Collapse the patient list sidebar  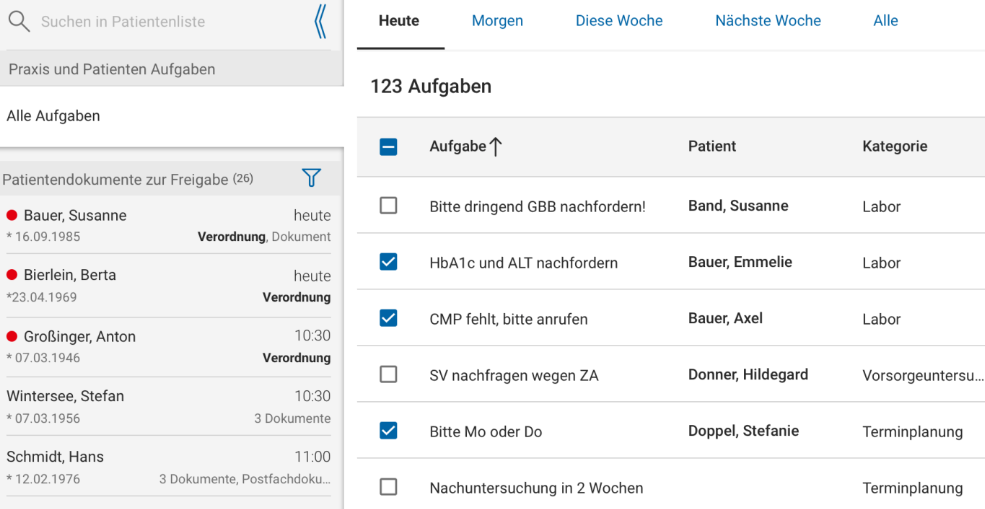320,21
